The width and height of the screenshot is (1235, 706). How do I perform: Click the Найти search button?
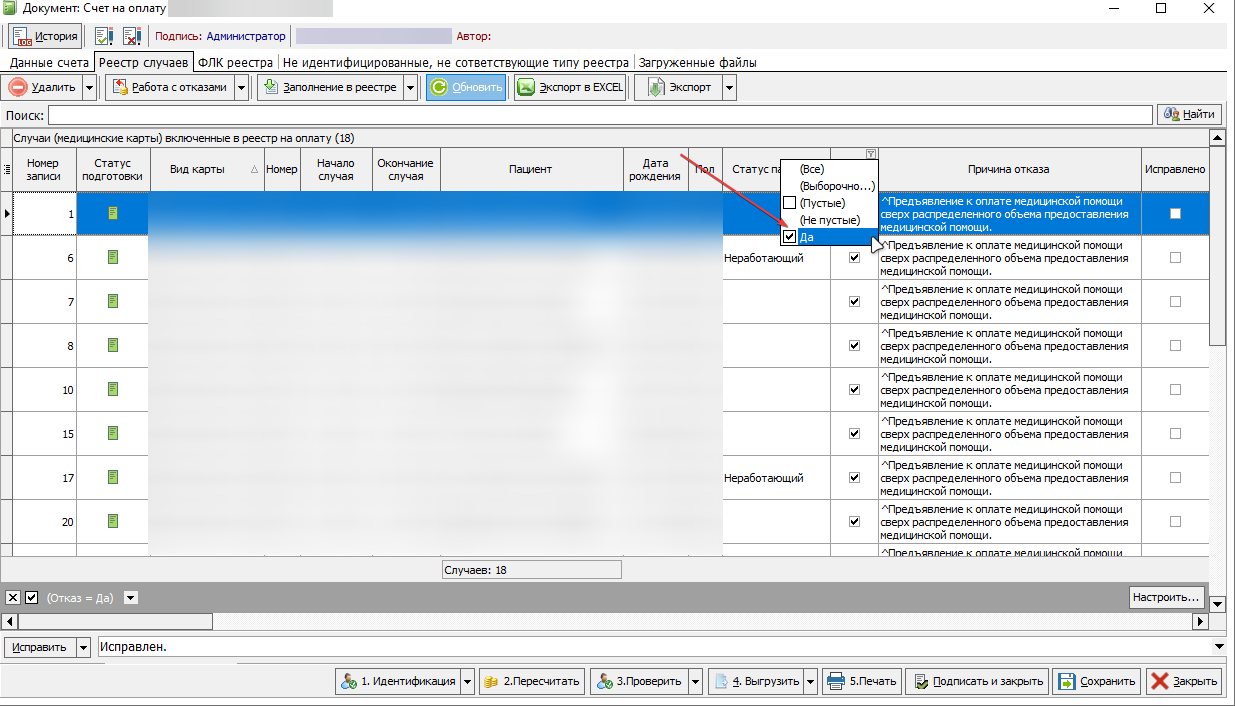1190,115
